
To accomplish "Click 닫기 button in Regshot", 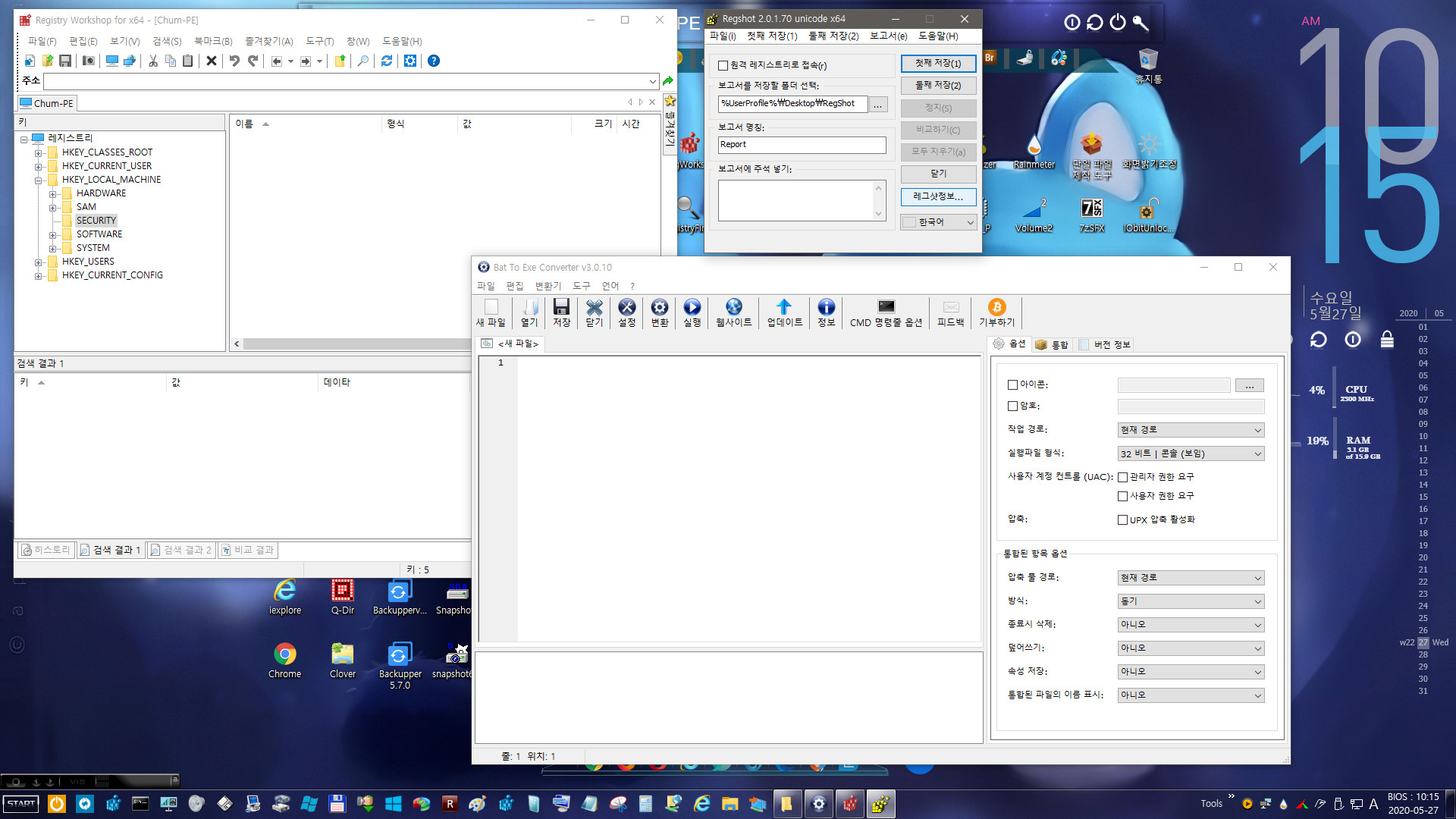I will pyautogui.click(x=938, y=174).
